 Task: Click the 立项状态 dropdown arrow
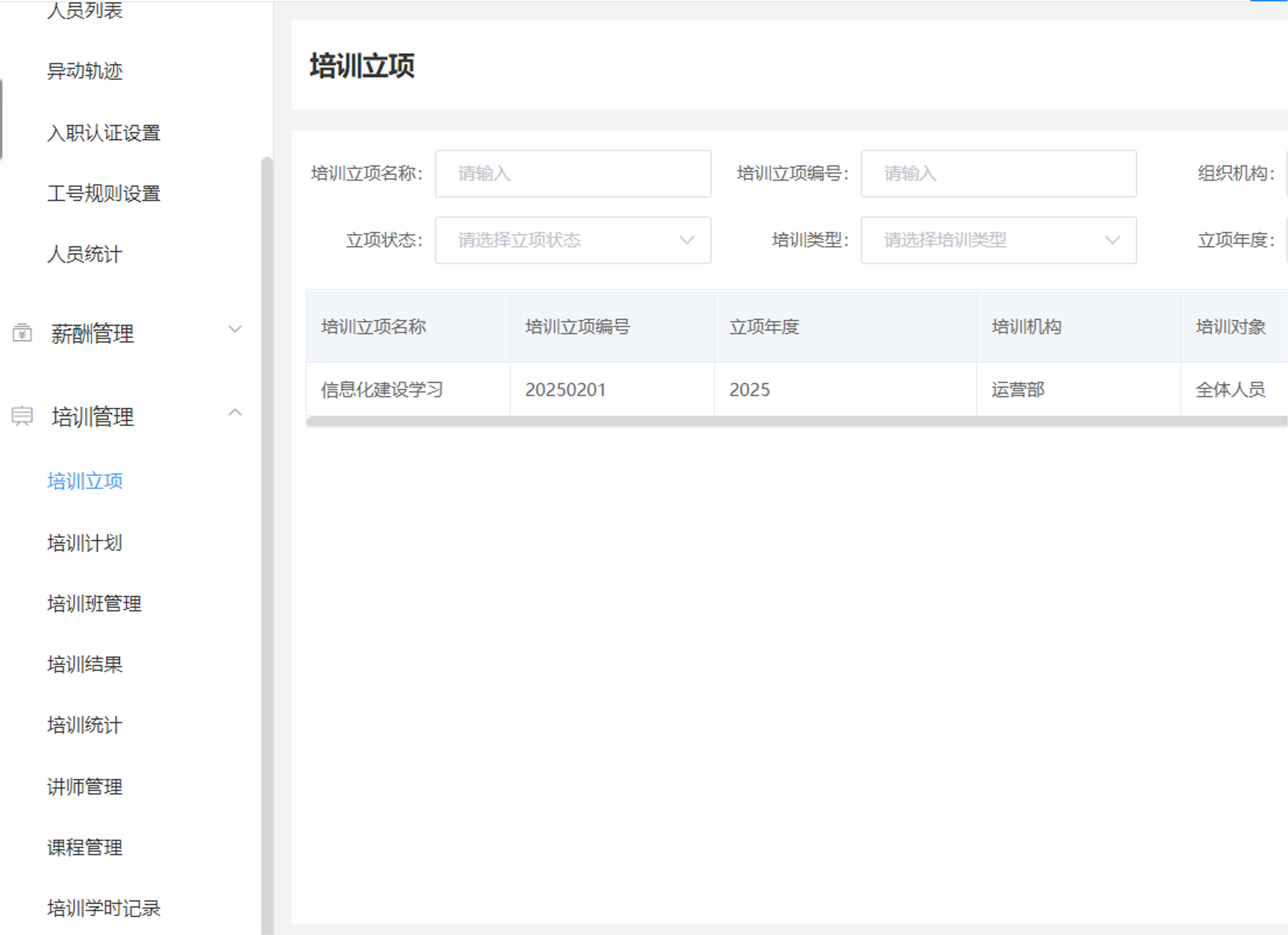(x=687, y=240)
